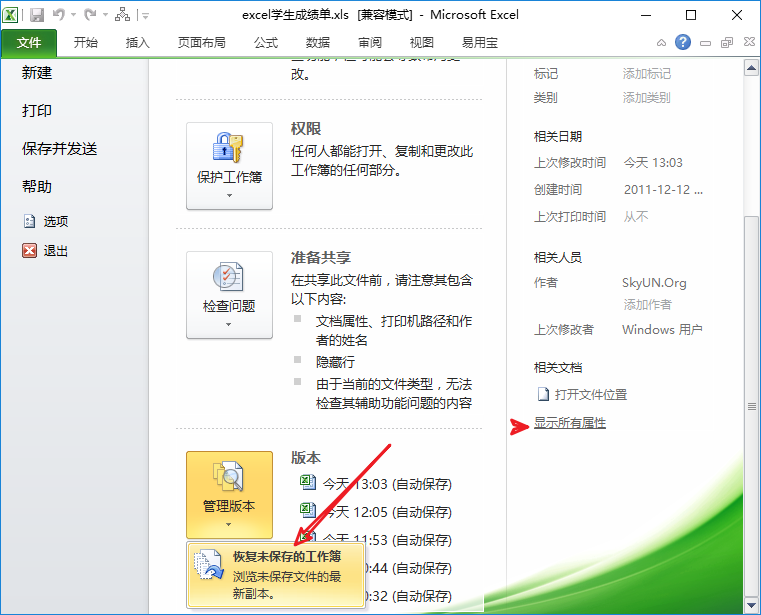Click the options icon beside 选项
The image size is (761, 615).
click(30, 221)
